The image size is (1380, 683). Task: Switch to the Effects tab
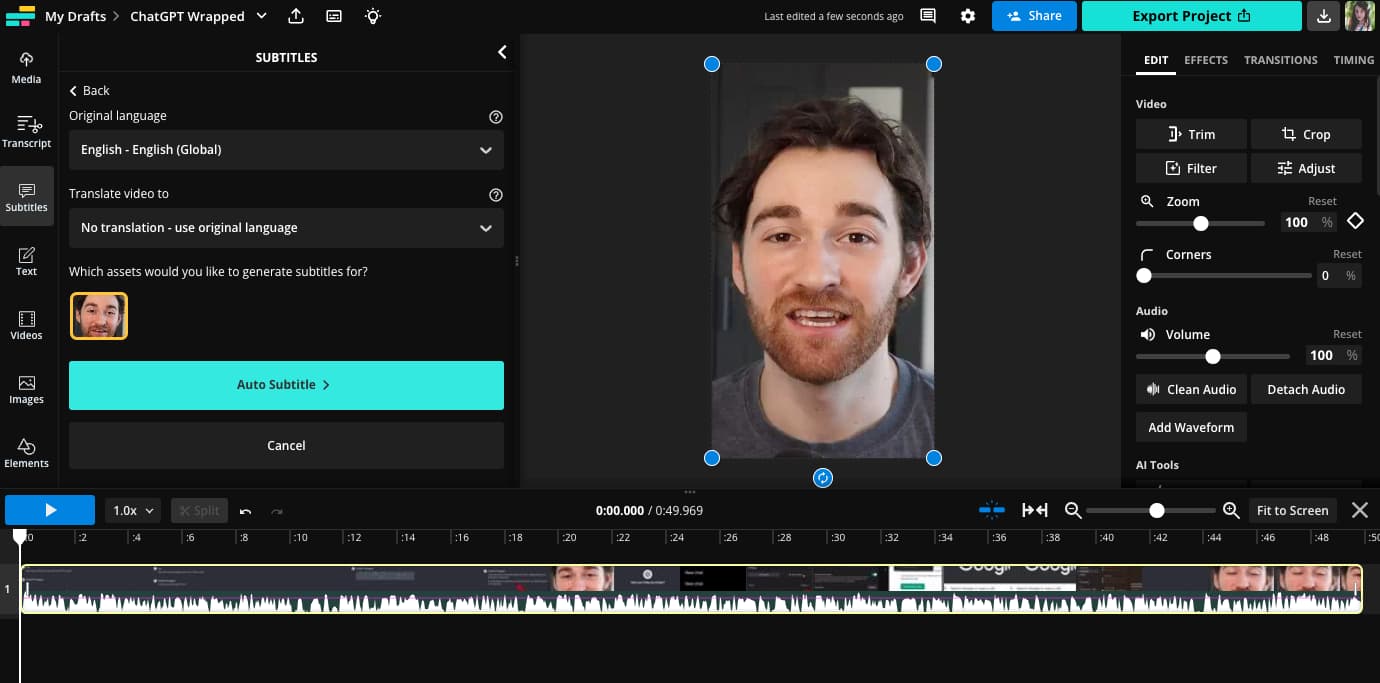click(x=1206, y=60)
